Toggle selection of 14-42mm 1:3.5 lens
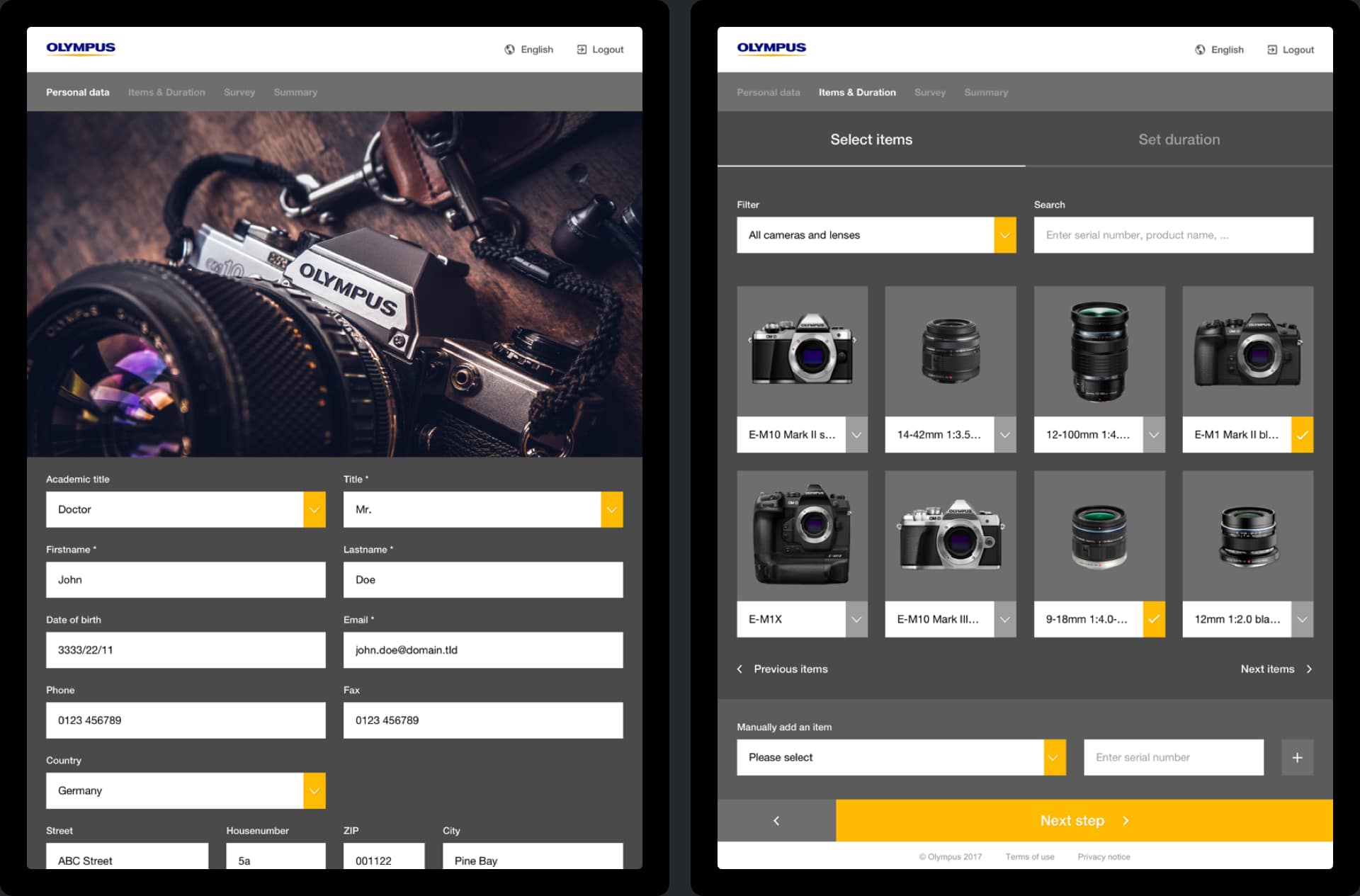The width and height of the screenshot is (1360, 896). pos(1005,435)
